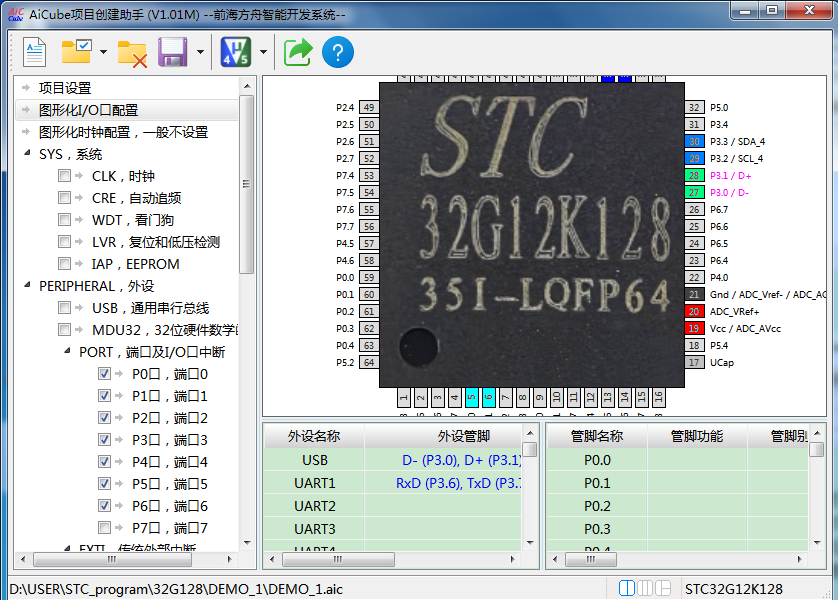Open the project folder icon
Screen dimensions: 839x602
coord(77,51)
